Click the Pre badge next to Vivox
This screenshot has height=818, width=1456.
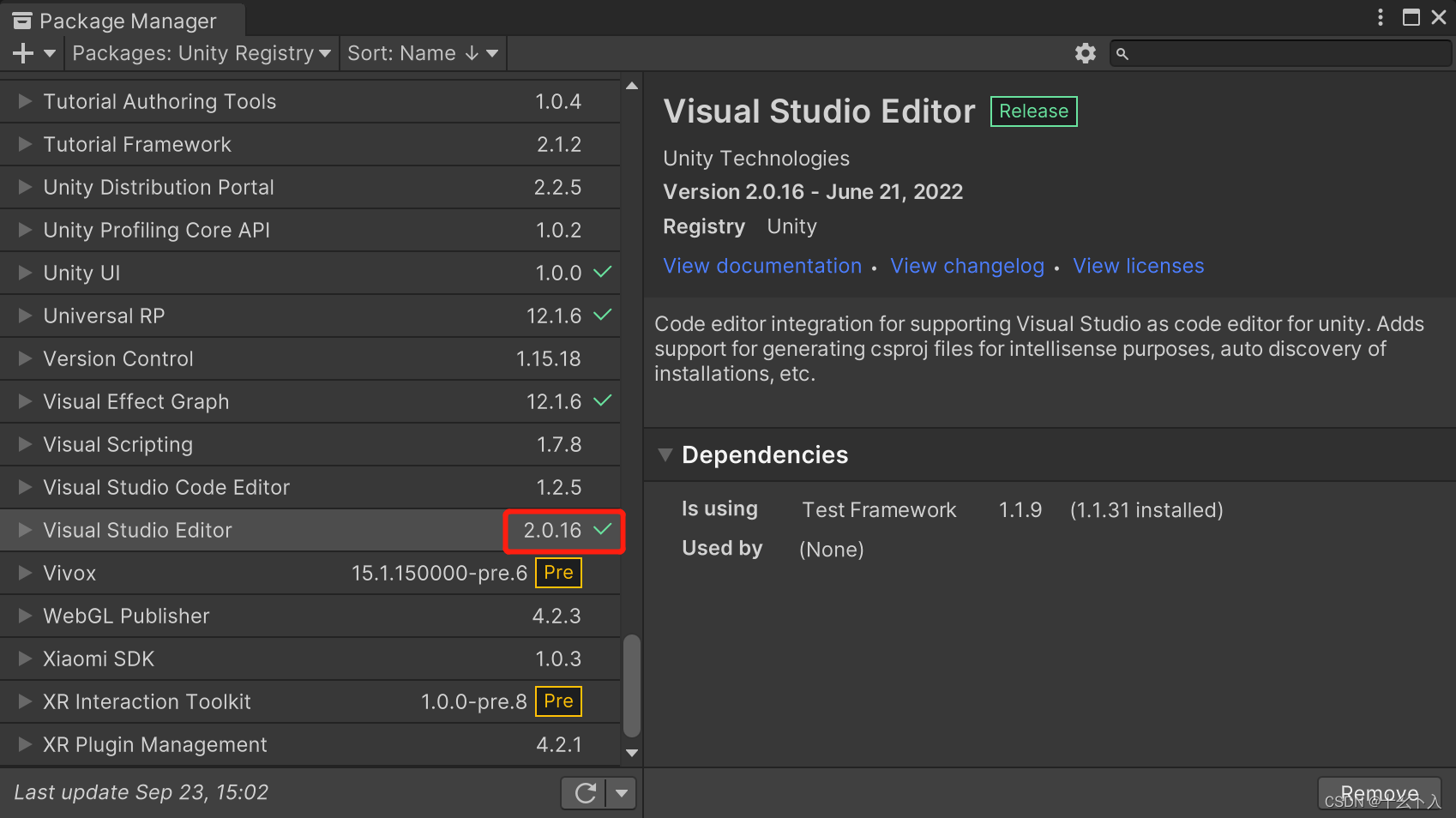(558, 572)
